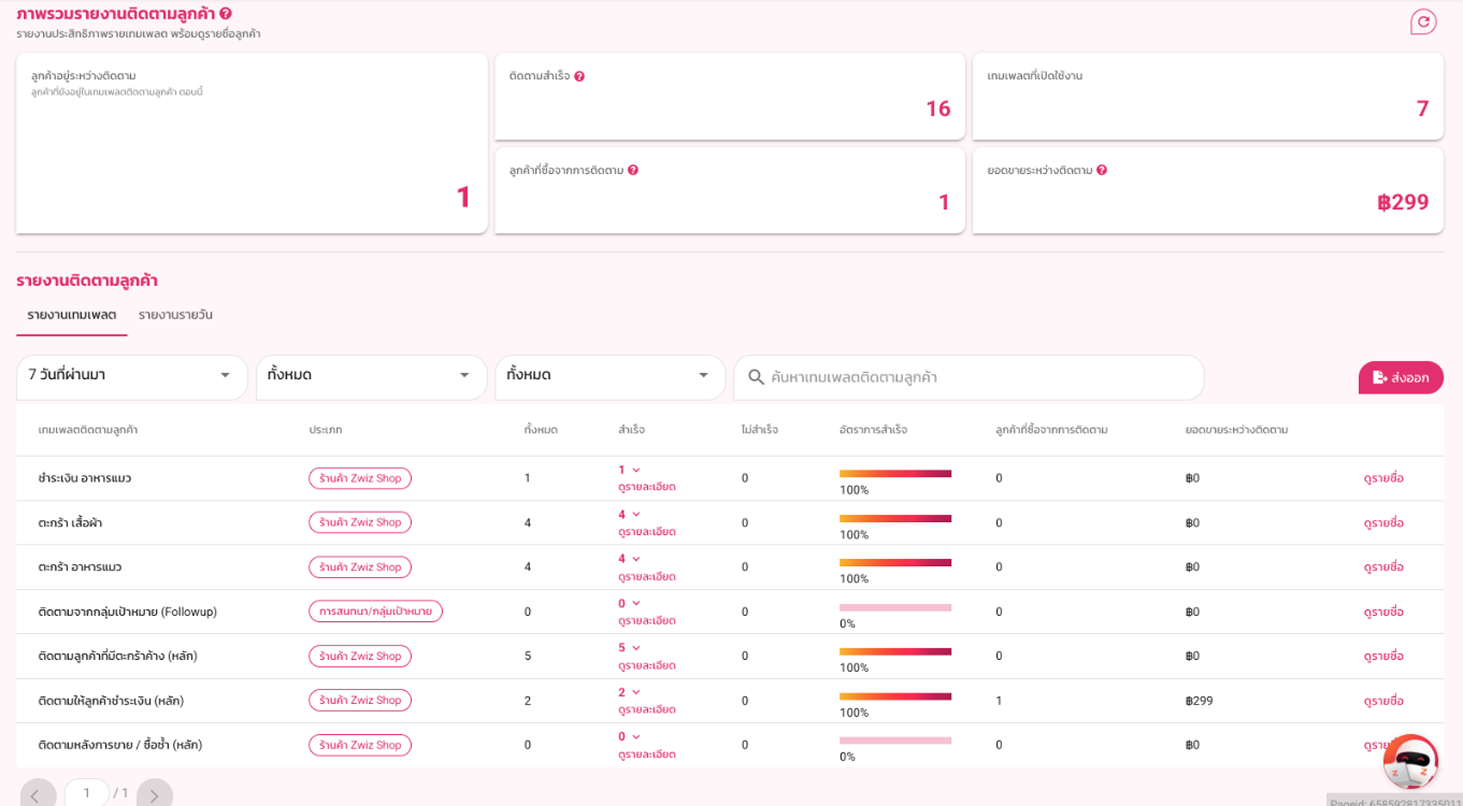The width and height of the screenshot is (1463, 806).
Task: Go to next page arrow
Action: [154, 795]
